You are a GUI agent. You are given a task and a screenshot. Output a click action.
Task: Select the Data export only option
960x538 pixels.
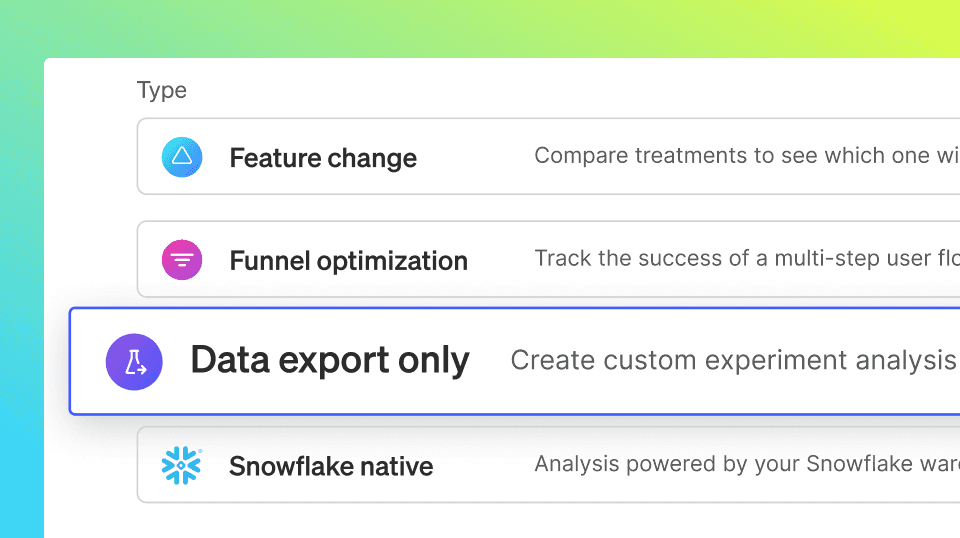pyautogui.click(x=514, y=361)
